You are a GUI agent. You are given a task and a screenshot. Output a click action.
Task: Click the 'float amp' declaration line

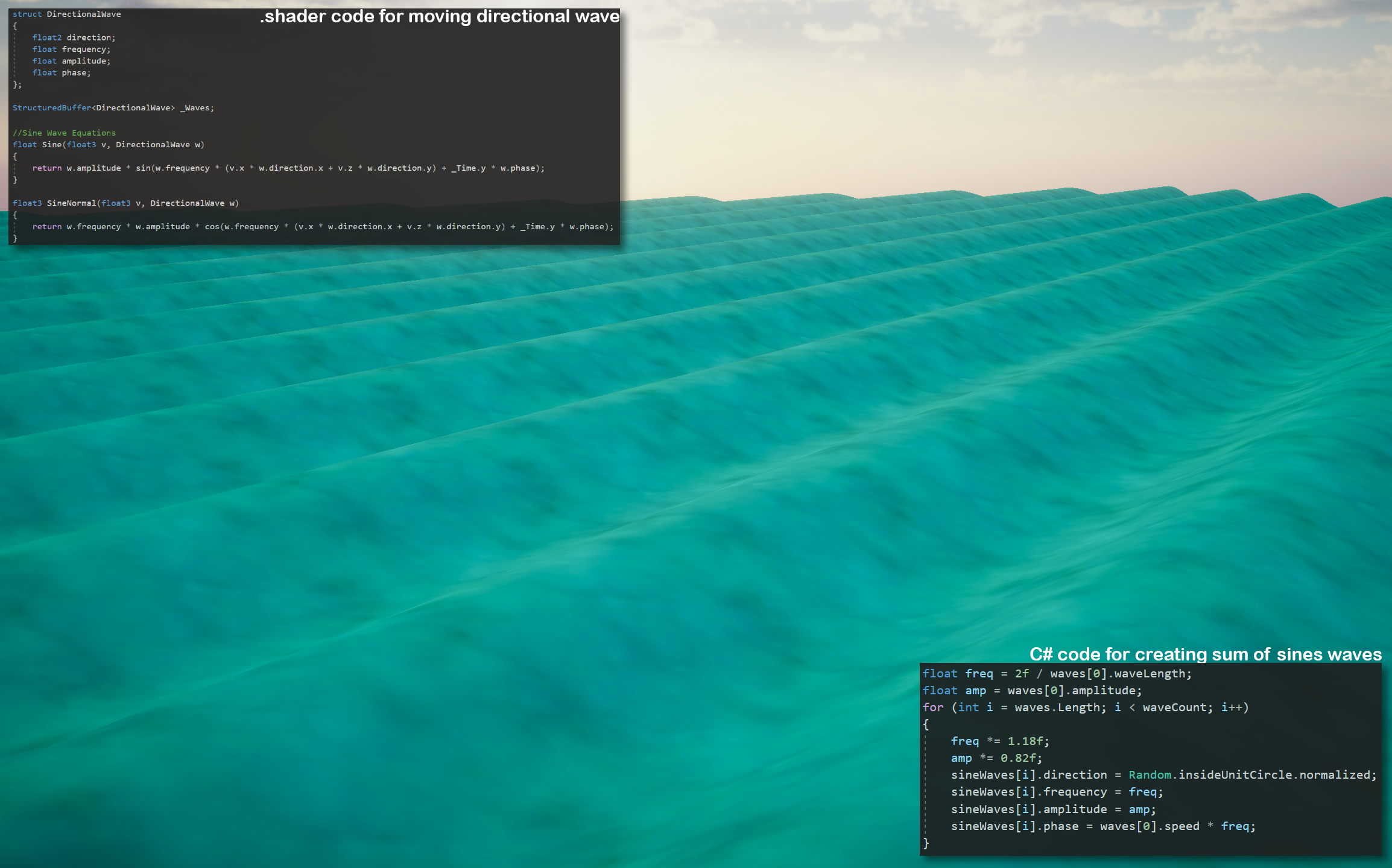point(1031,691)
